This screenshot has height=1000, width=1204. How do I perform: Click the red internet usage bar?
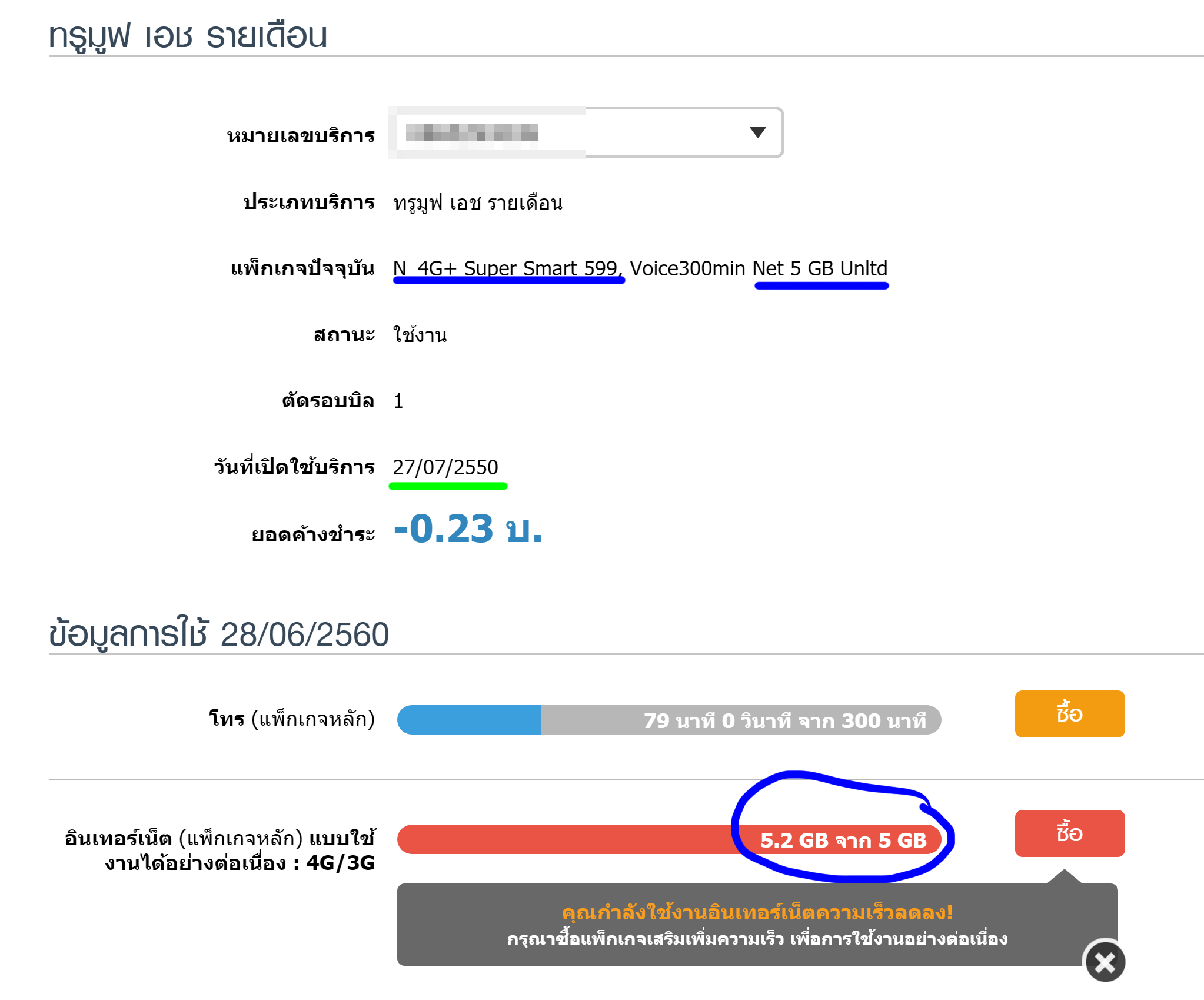pos(565,839)
